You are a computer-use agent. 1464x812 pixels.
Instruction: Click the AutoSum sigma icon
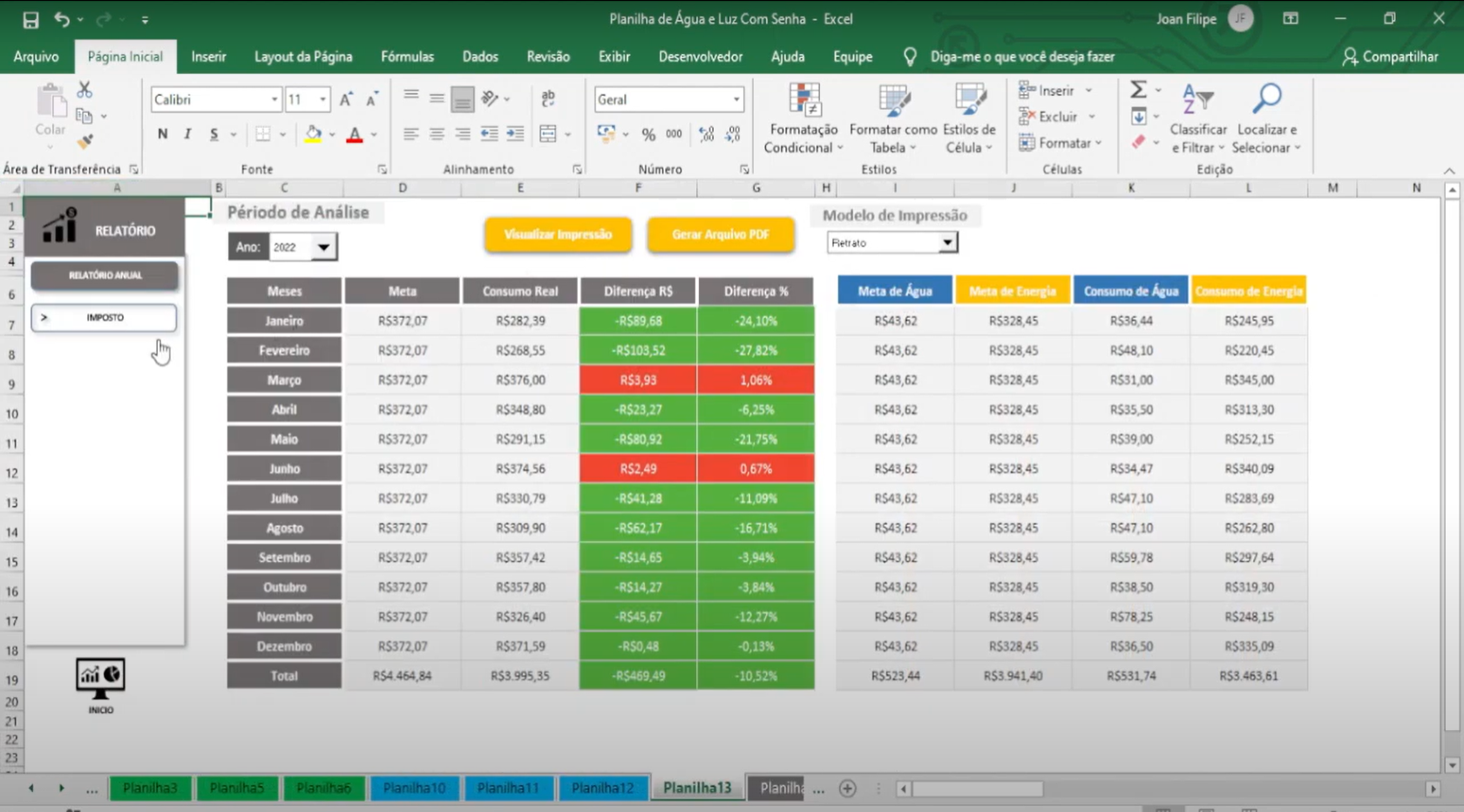click(x=1138, y=90)
